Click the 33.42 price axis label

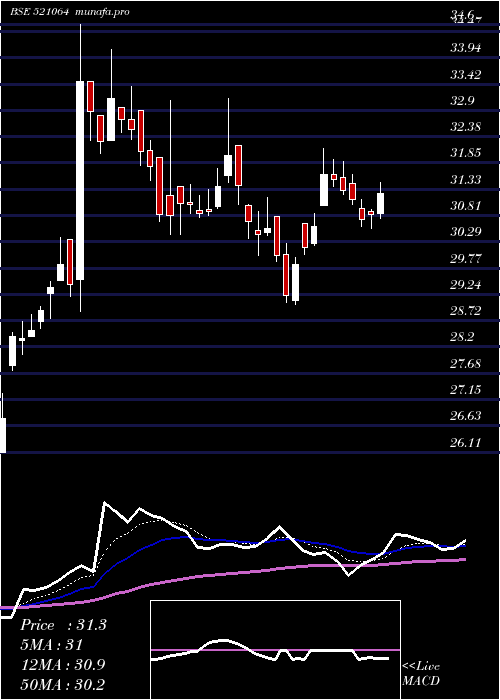pos(466,74)
